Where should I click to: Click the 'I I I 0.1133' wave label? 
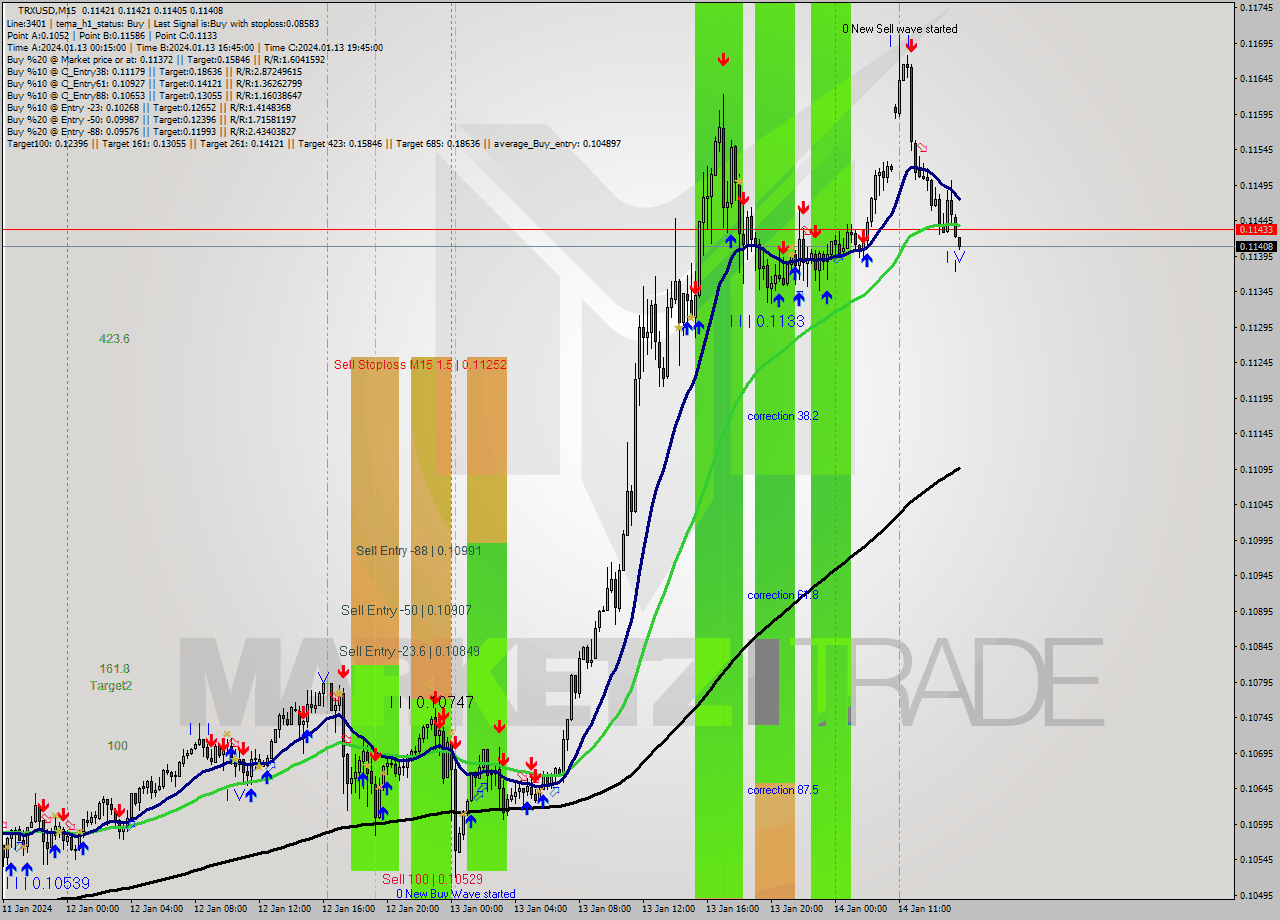tap(767, 321)
